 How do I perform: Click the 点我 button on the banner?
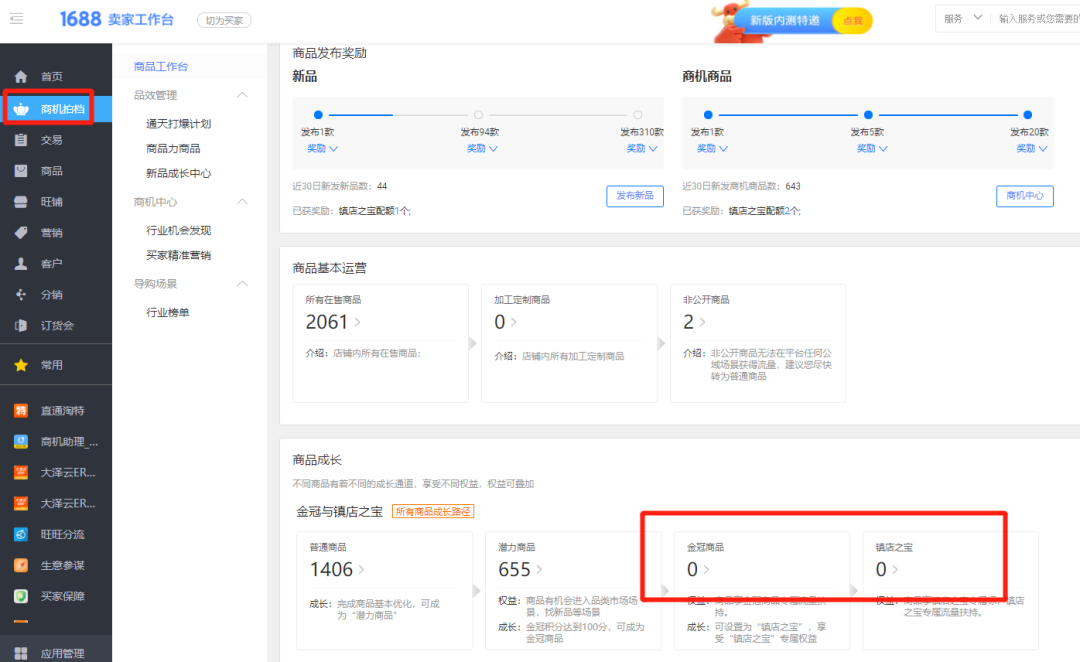pos(853,21)
